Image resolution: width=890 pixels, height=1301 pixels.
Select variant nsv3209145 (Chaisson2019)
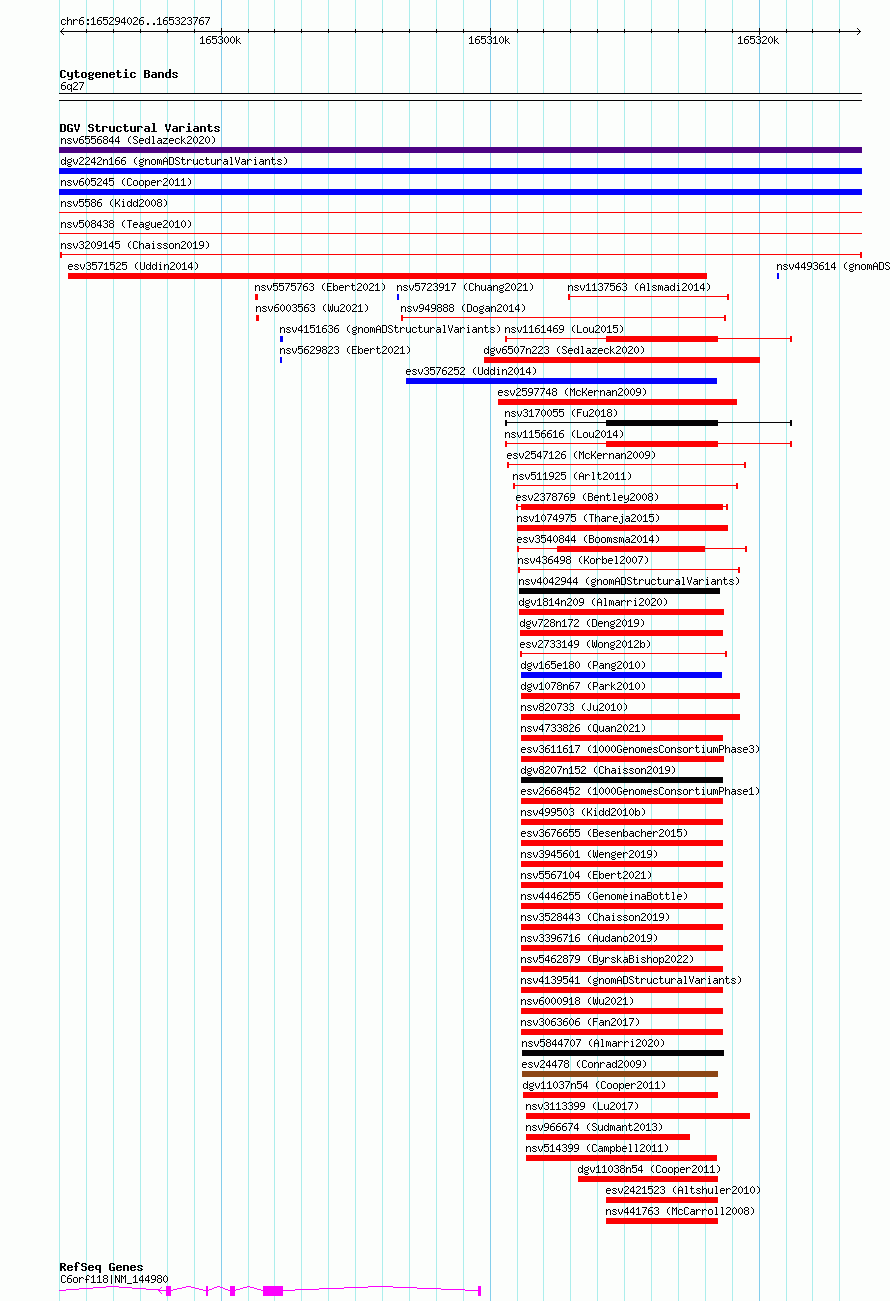pyautogui.click(x=135, y=245)
